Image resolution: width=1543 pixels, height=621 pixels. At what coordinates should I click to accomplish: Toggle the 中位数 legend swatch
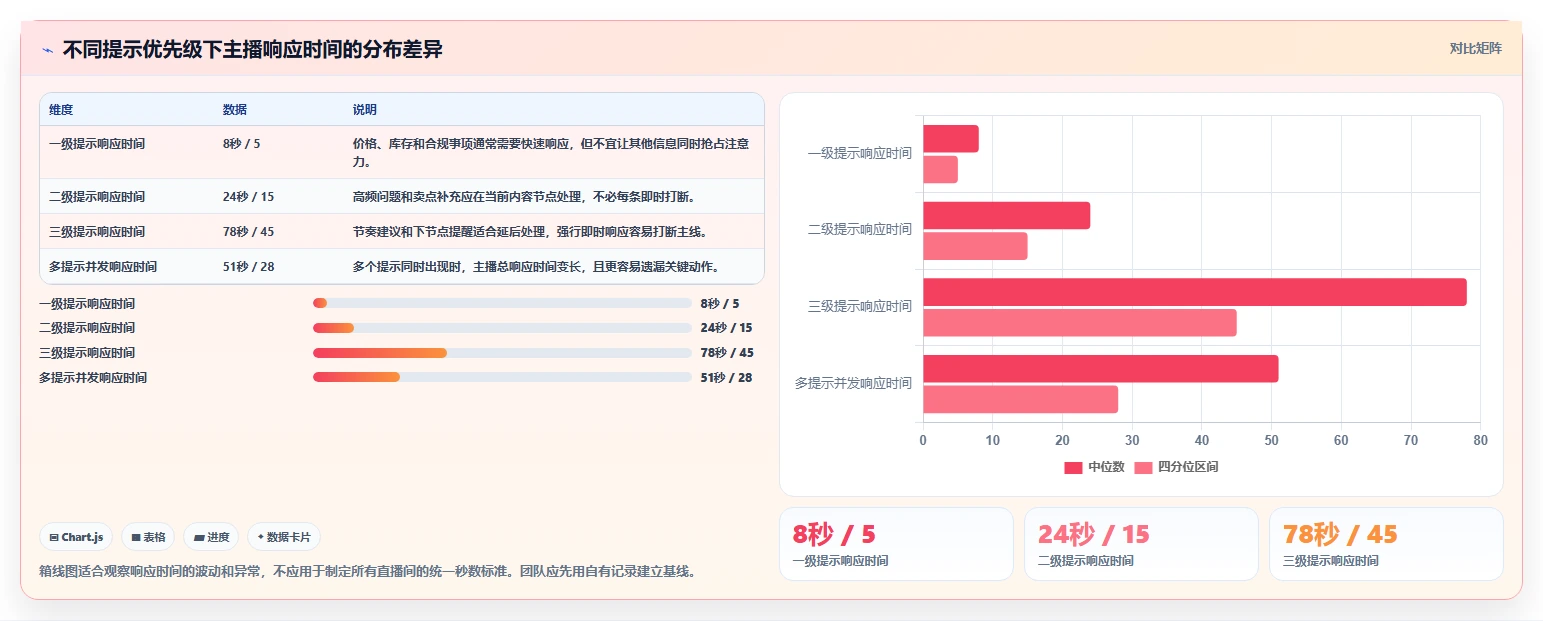pyautogui.click(x=1073, y=467)
